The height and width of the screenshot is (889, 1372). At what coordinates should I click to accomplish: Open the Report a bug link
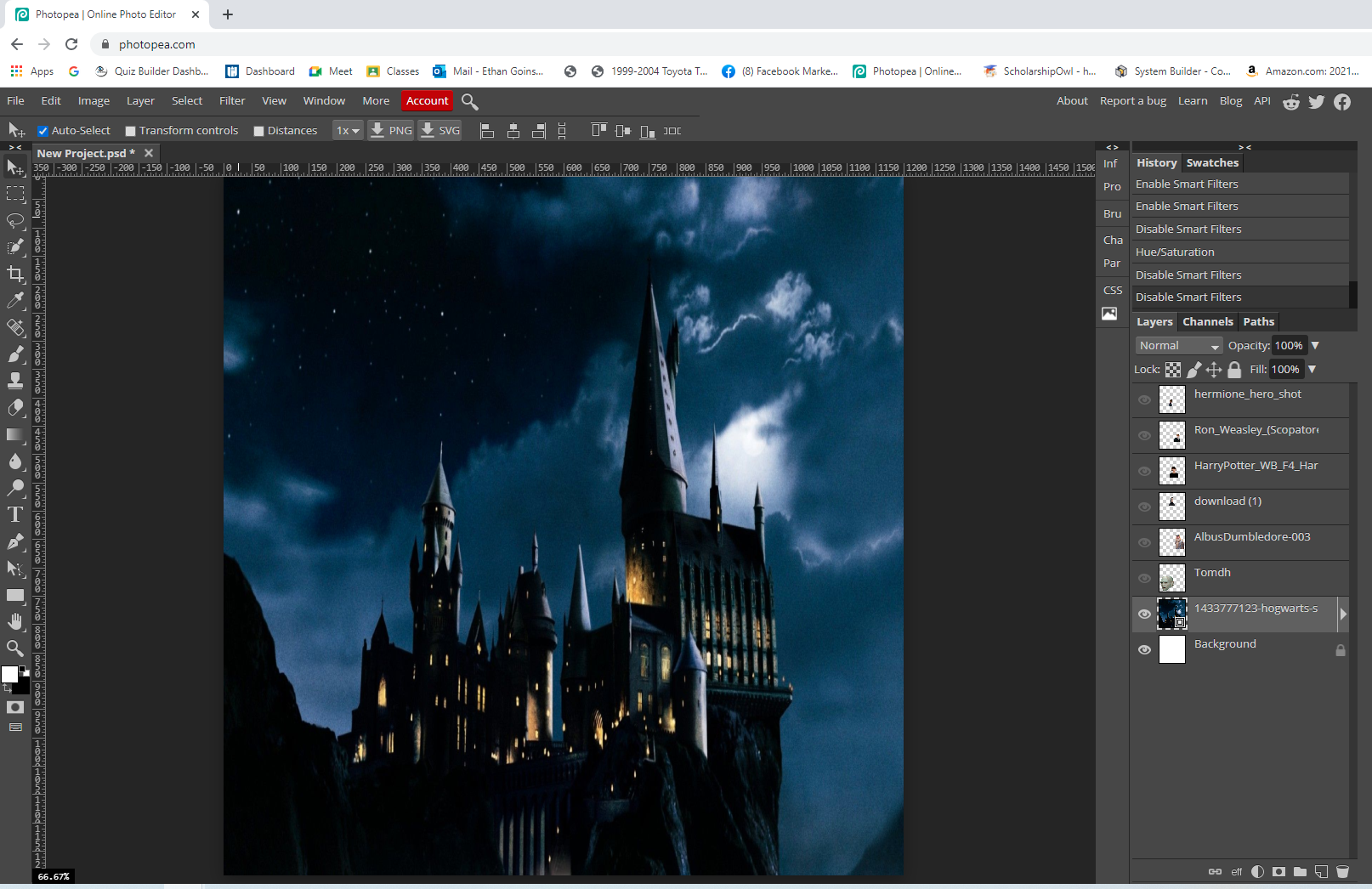1132,100
